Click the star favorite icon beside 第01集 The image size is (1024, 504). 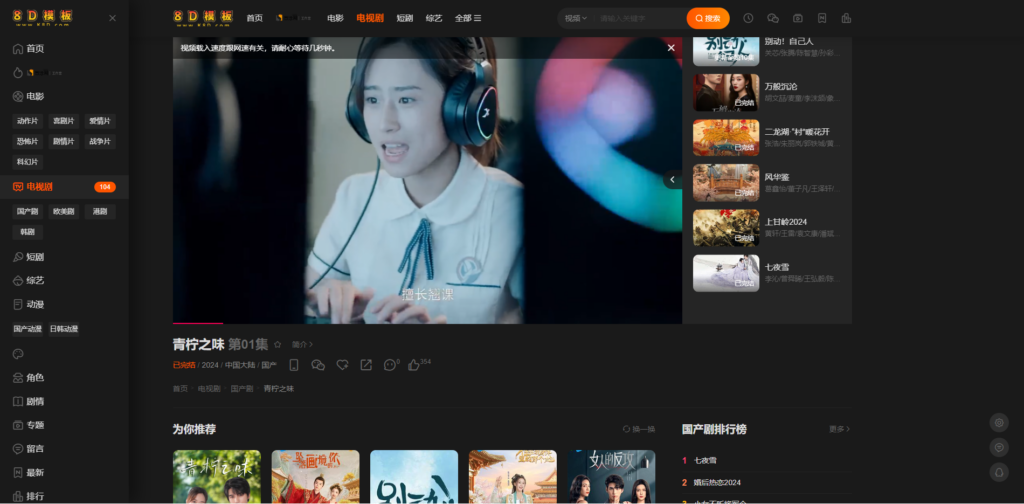(278, 344)
